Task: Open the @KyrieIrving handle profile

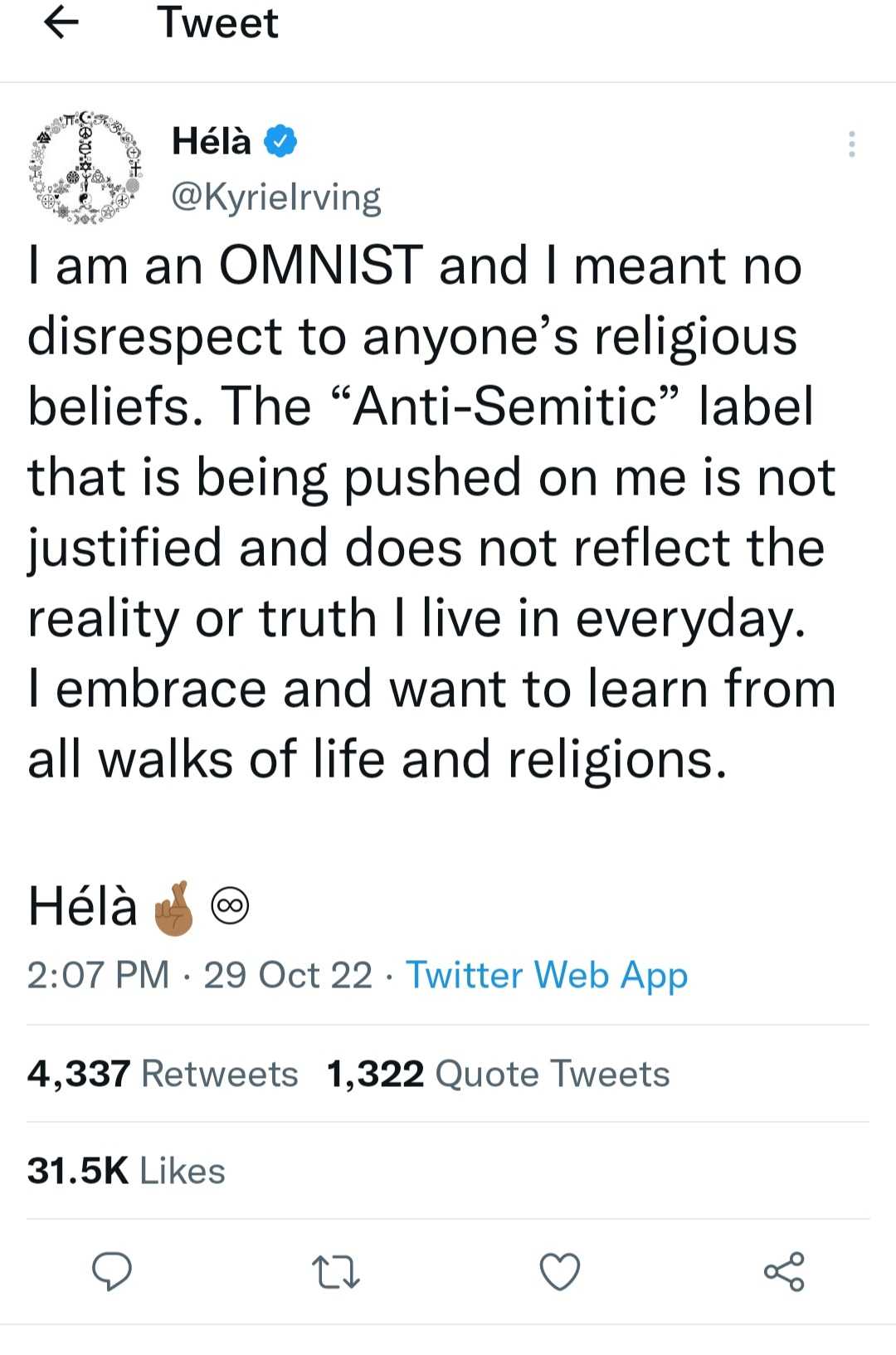Action: (x=275, y=197)
